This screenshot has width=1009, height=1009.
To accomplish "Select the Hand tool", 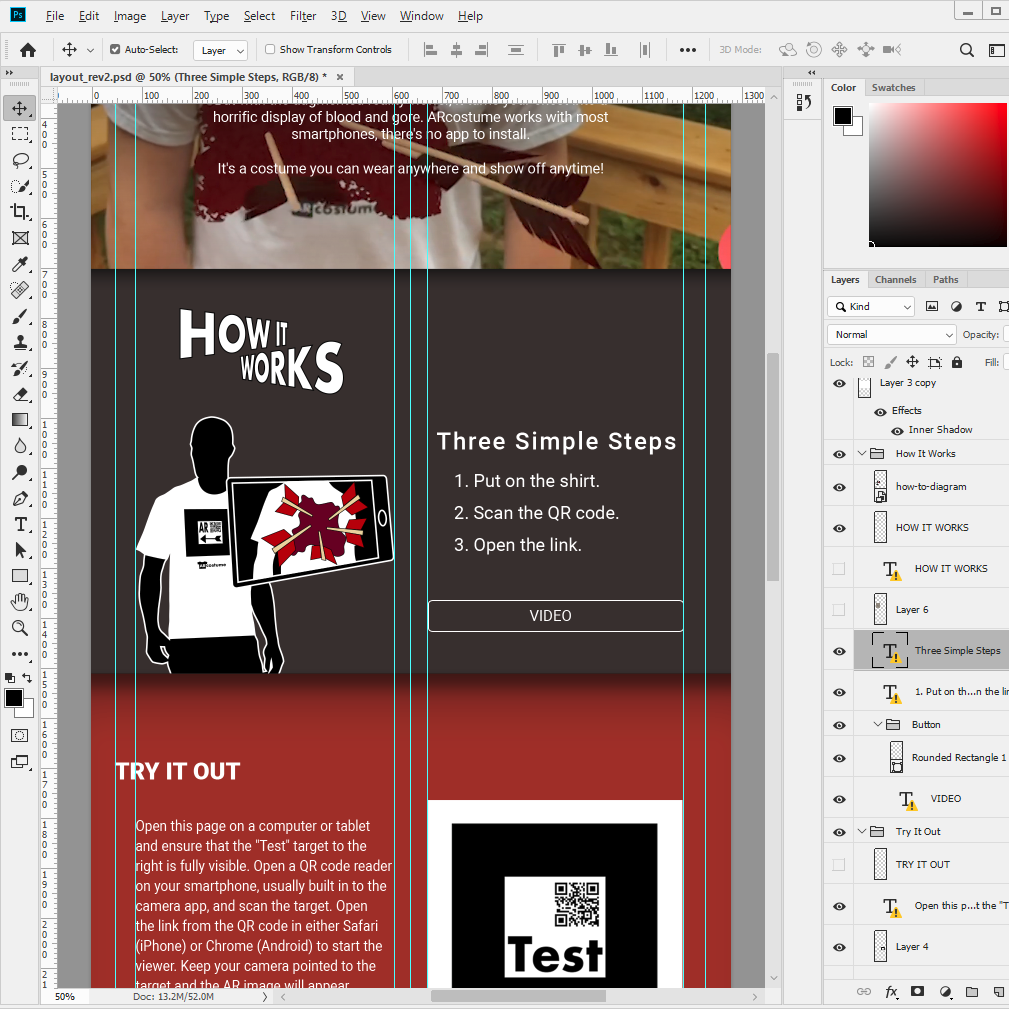I will pos(20,602).
